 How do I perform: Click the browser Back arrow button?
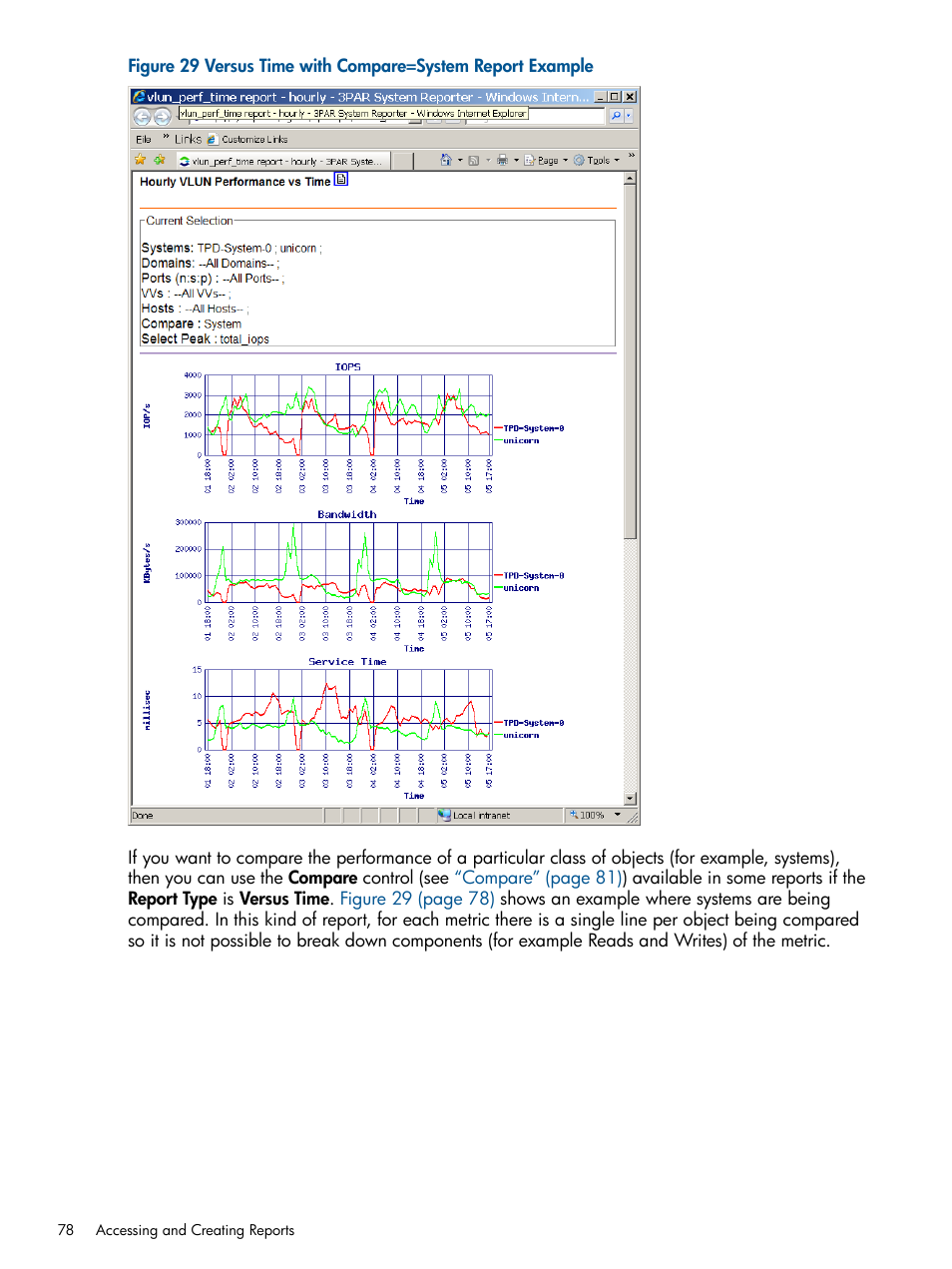point(142,117)
